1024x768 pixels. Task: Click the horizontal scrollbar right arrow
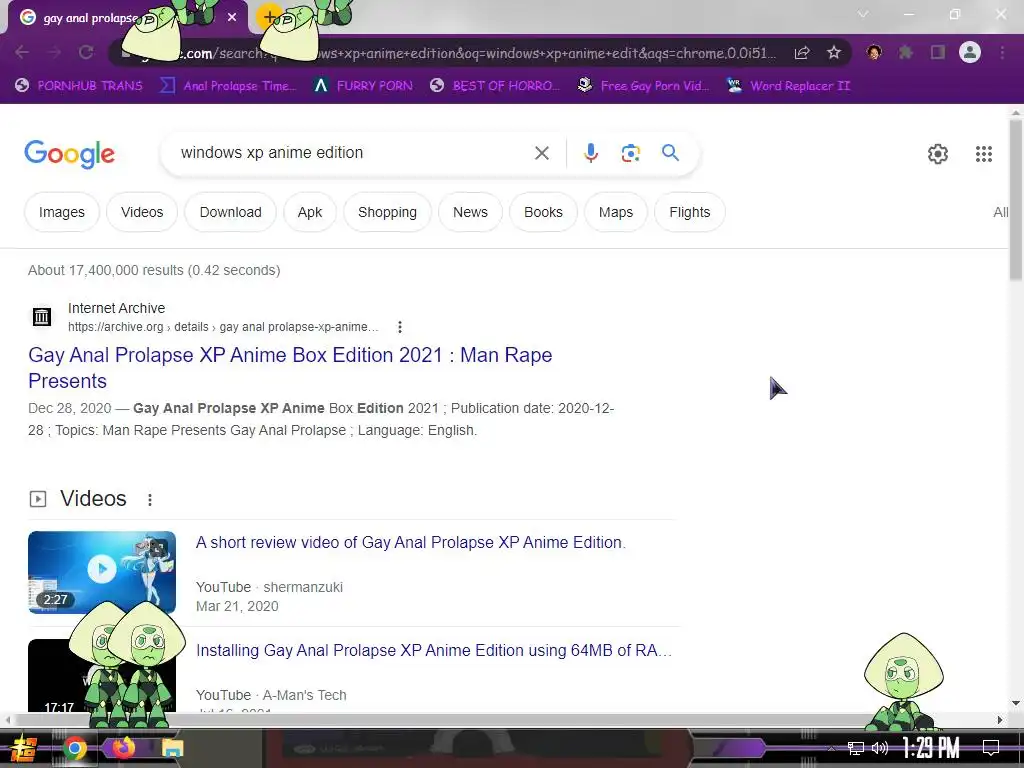pyautogui.click(x=1000, y=720)
